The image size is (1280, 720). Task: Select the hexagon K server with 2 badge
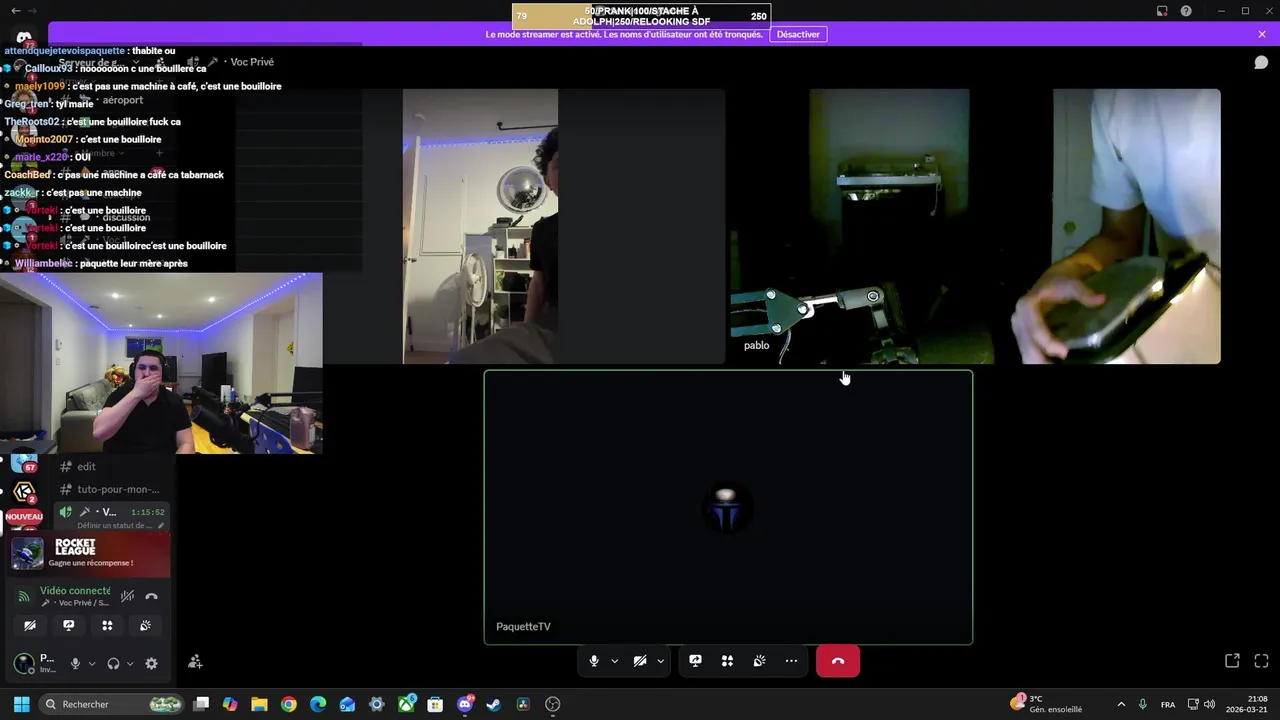coord(24,491)
